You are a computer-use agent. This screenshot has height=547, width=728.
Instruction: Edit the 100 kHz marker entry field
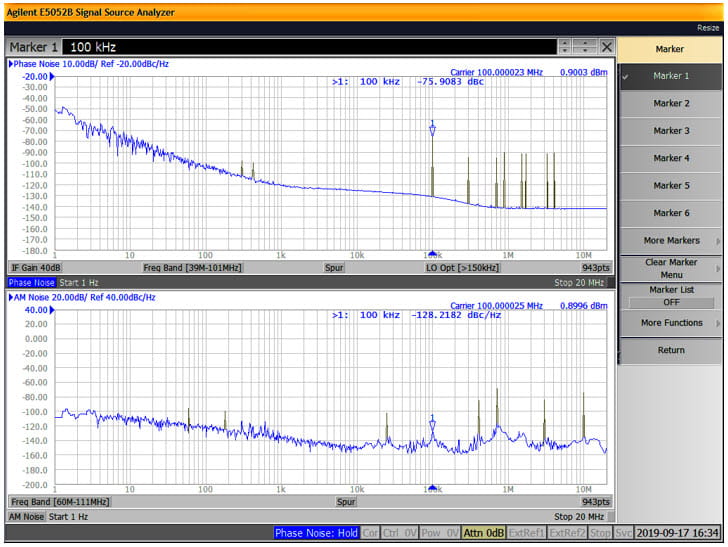309,47
